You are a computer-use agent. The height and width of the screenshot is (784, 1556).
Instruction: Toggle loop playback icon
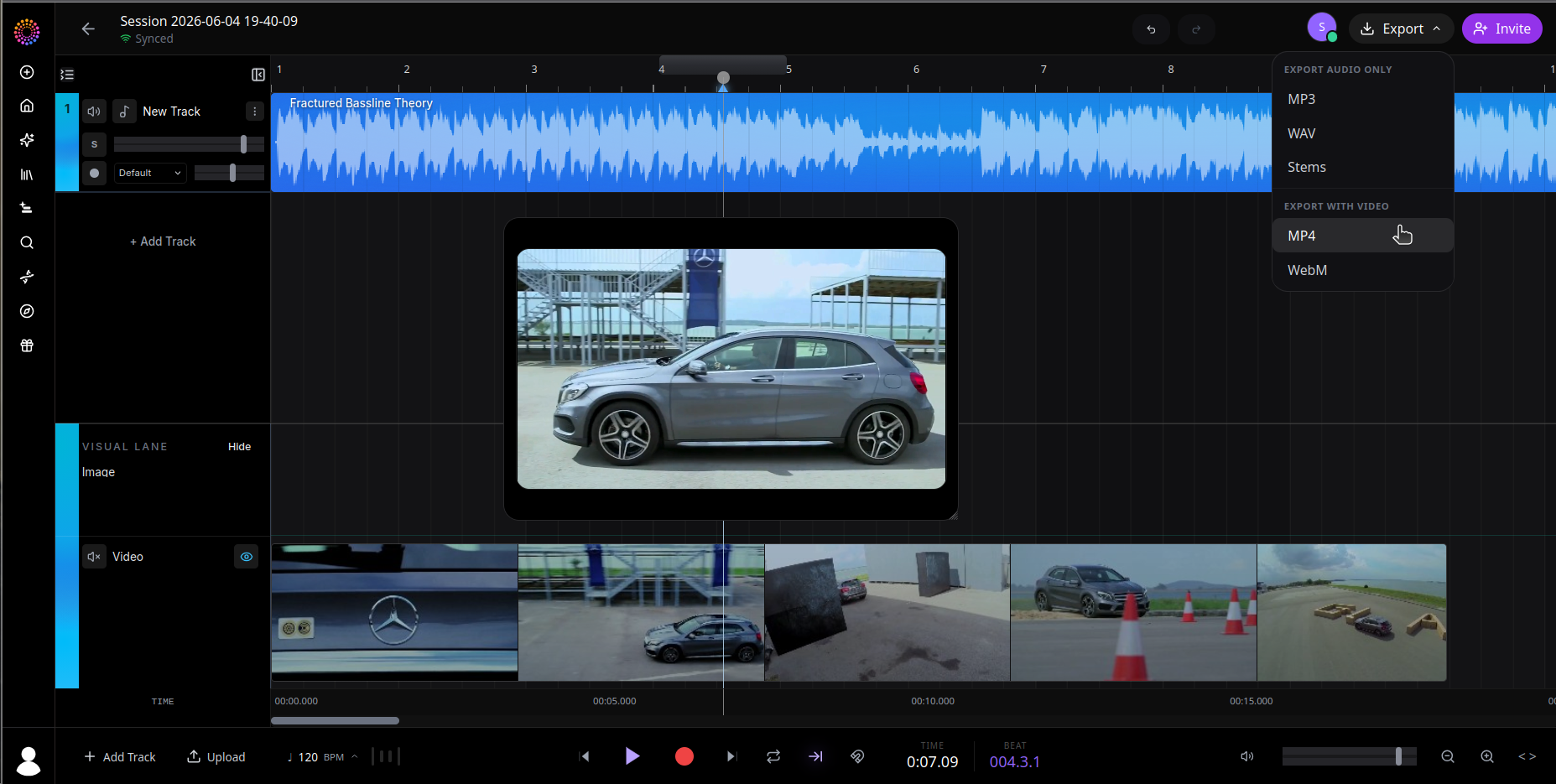[x=773, y=756]
